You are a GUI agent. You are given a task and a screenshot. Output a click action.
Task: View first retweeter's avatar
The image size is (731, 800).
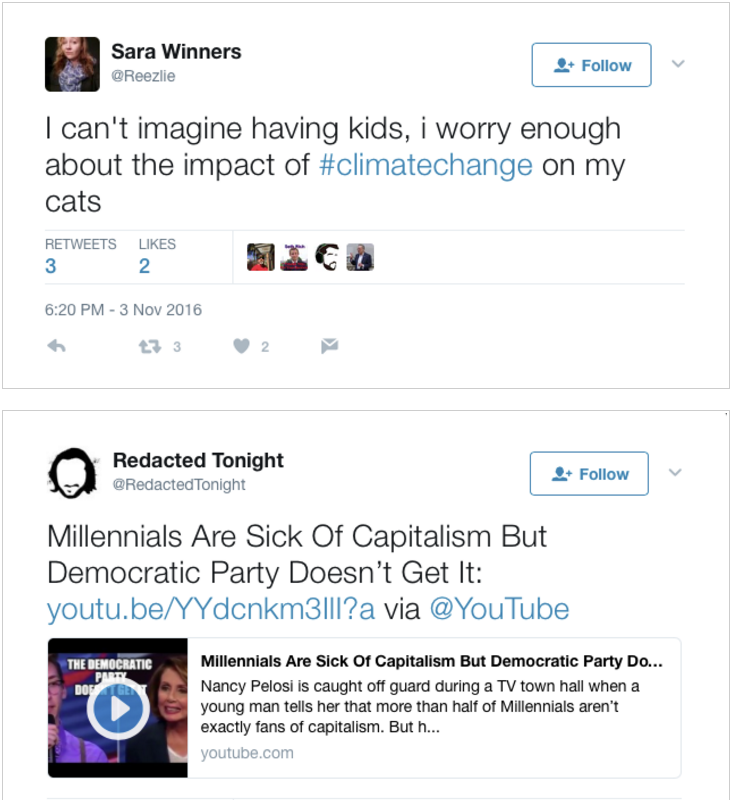(x=261, y=257)
